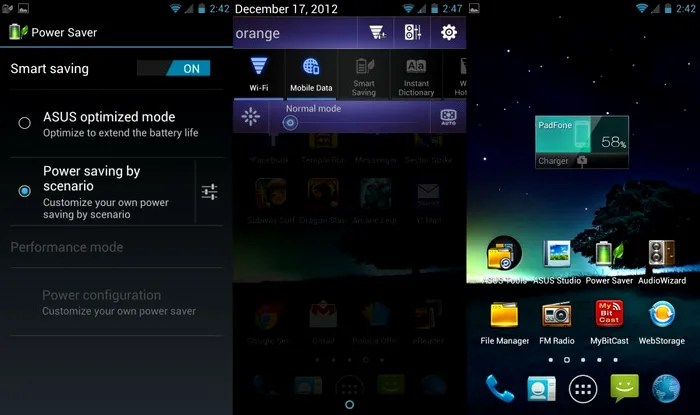This screenshot has height=415, width=700.
Task: Open the Browser globe in dock
Action: tap(666, 389)
